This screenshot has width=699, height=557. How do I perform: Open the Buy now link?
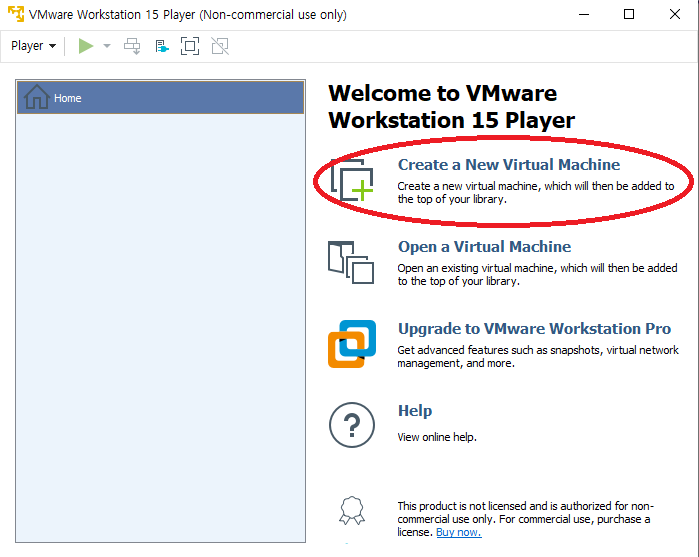(459, 532)
